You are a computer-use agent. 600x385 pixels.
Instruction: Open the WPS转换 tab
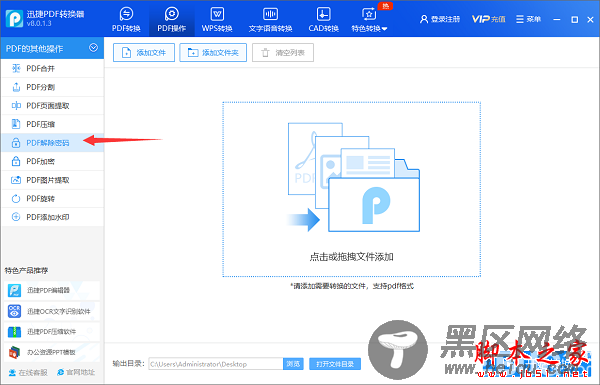(217, 19)
